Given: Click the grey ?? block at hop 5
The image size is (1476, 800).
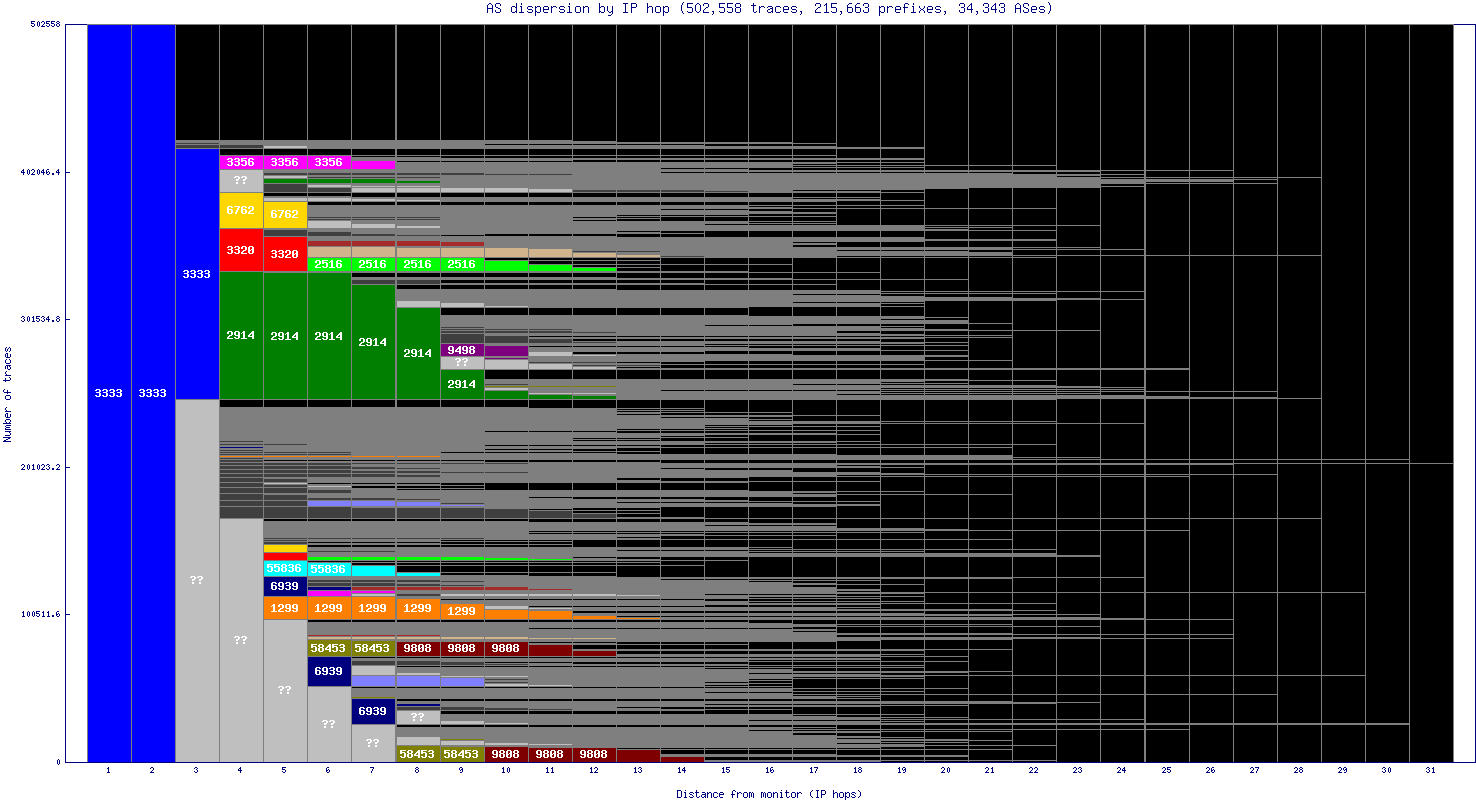Looking at the screenshot, I should (285, 690).
